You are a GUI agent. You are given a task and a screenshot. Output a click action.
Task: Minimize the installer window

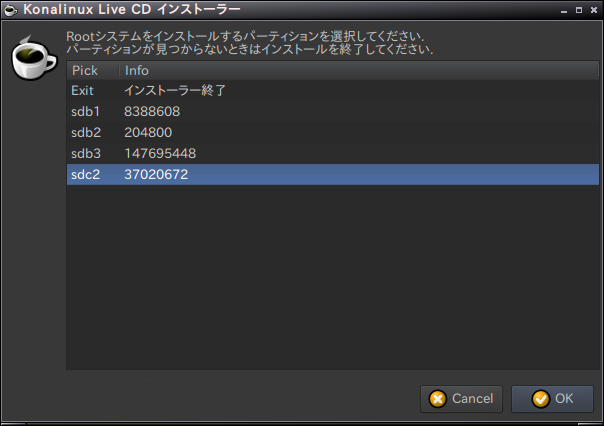564,10
